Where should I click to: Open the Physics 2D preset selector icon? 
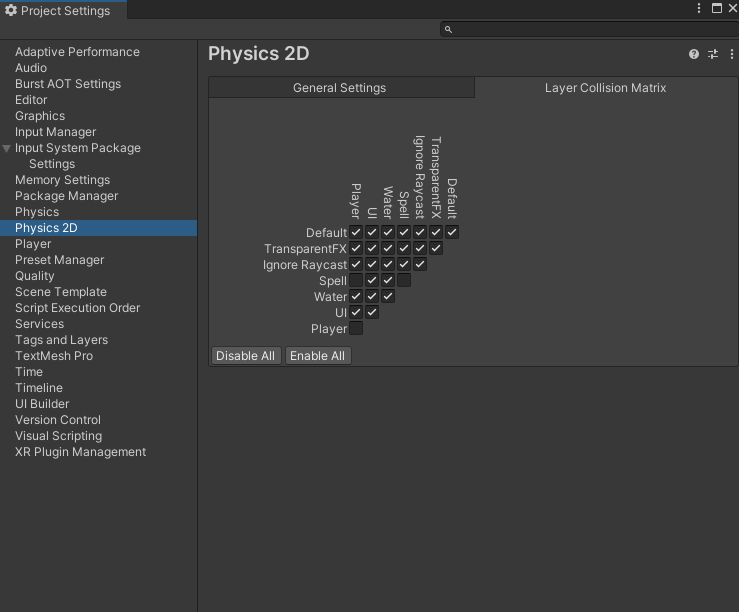[713, 54]
